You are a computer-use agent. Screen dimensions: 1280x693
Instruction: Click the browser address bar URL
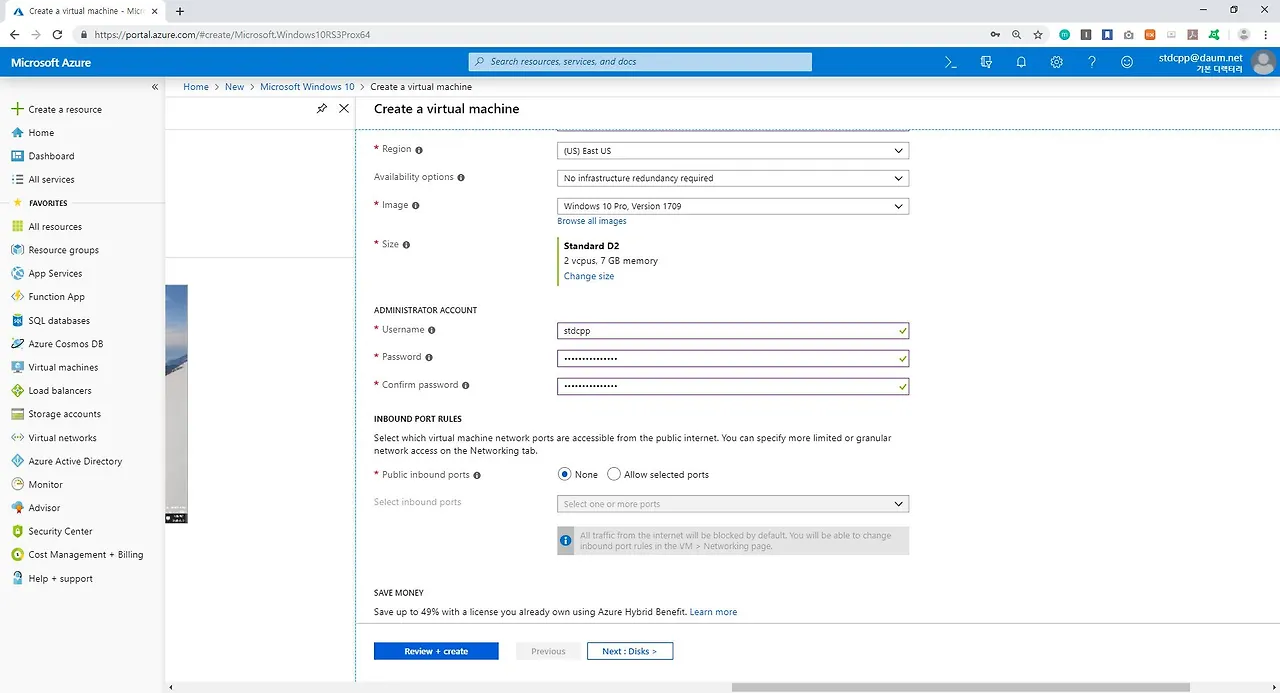tap(232, 34)
